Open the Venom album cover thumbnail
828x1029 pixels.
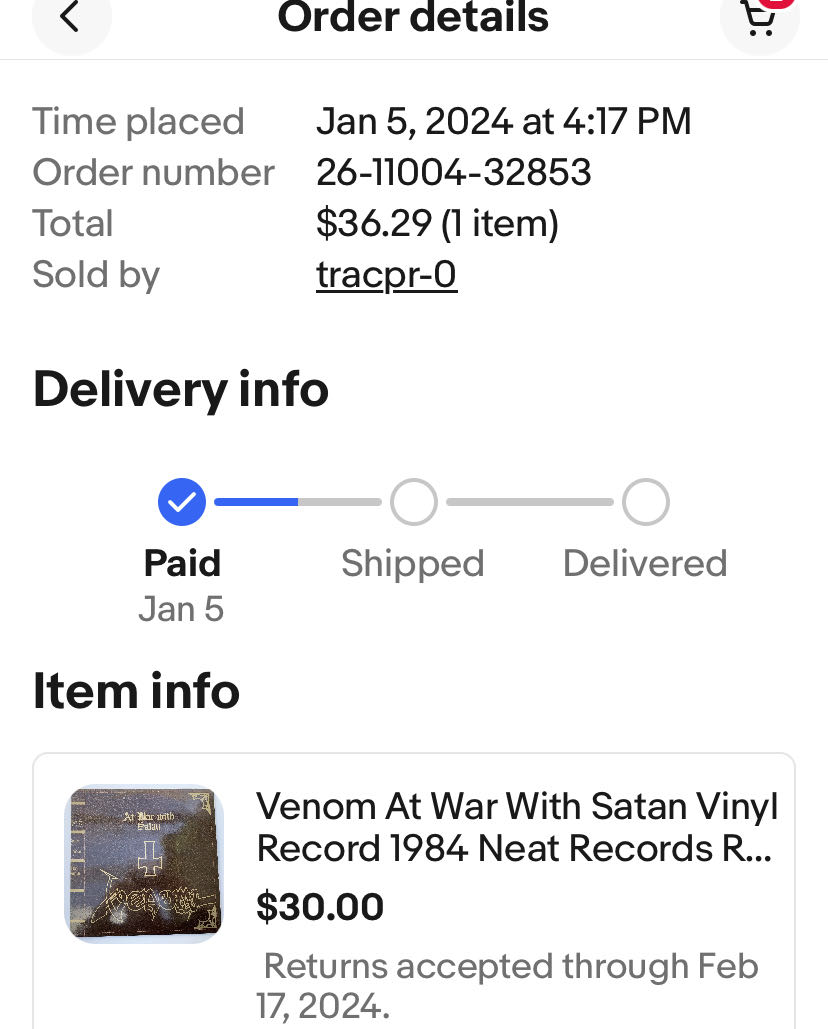coord(144,864)
